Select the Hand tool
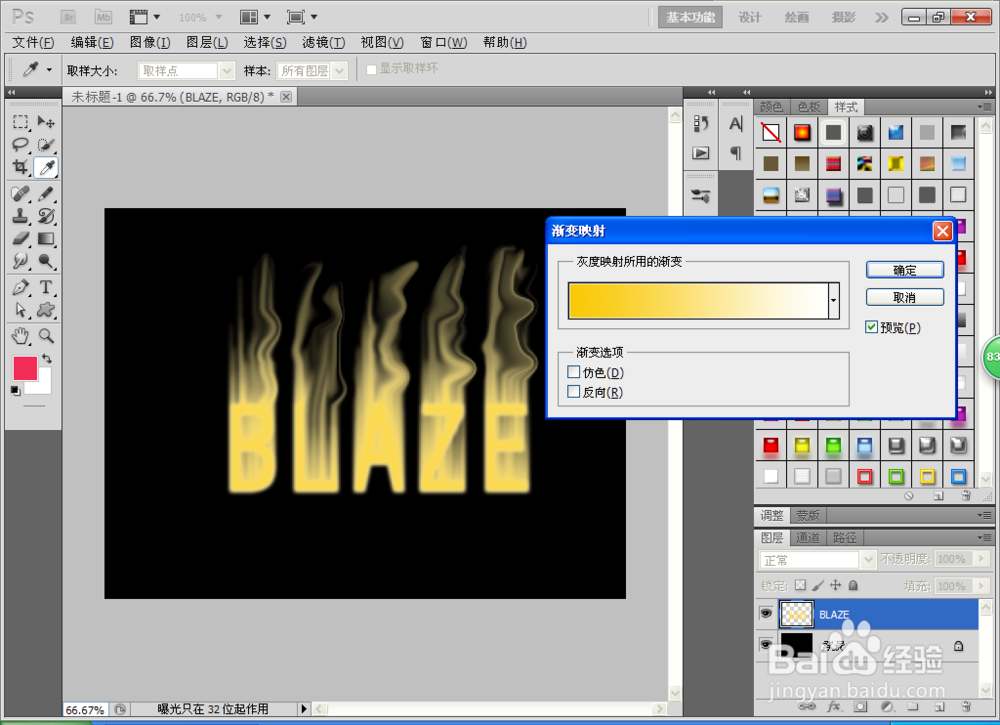1000x725 pixels. point(20,335)
